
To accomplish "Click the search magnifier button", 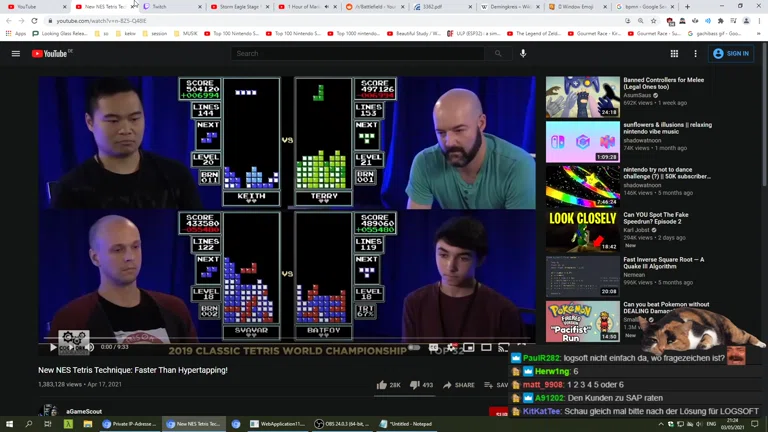I will [498, 54].
